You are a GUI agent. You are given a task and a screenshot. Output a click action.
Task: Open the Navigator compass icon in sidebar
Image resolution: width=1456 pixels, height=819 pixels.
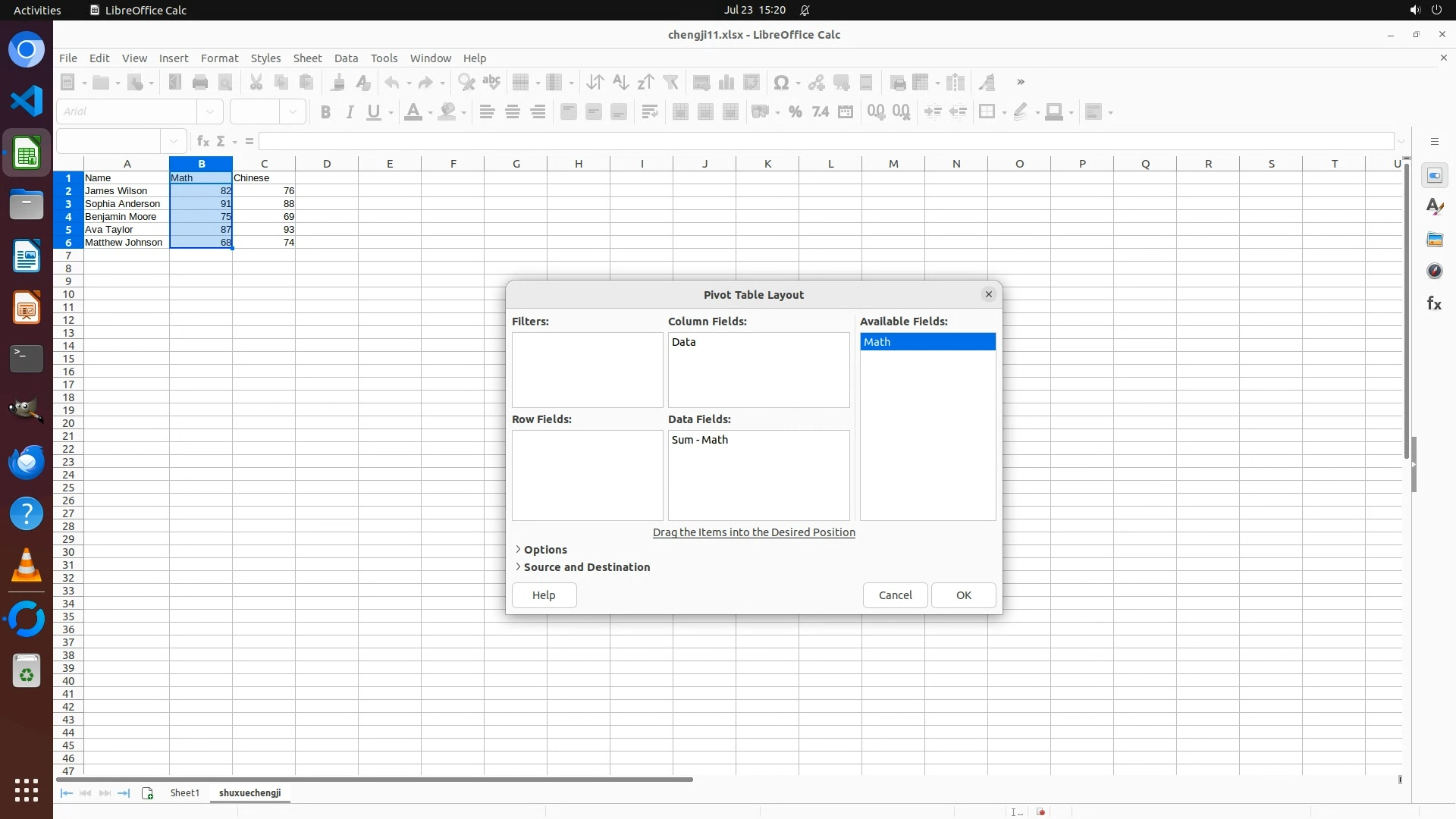click(1434, 271)
